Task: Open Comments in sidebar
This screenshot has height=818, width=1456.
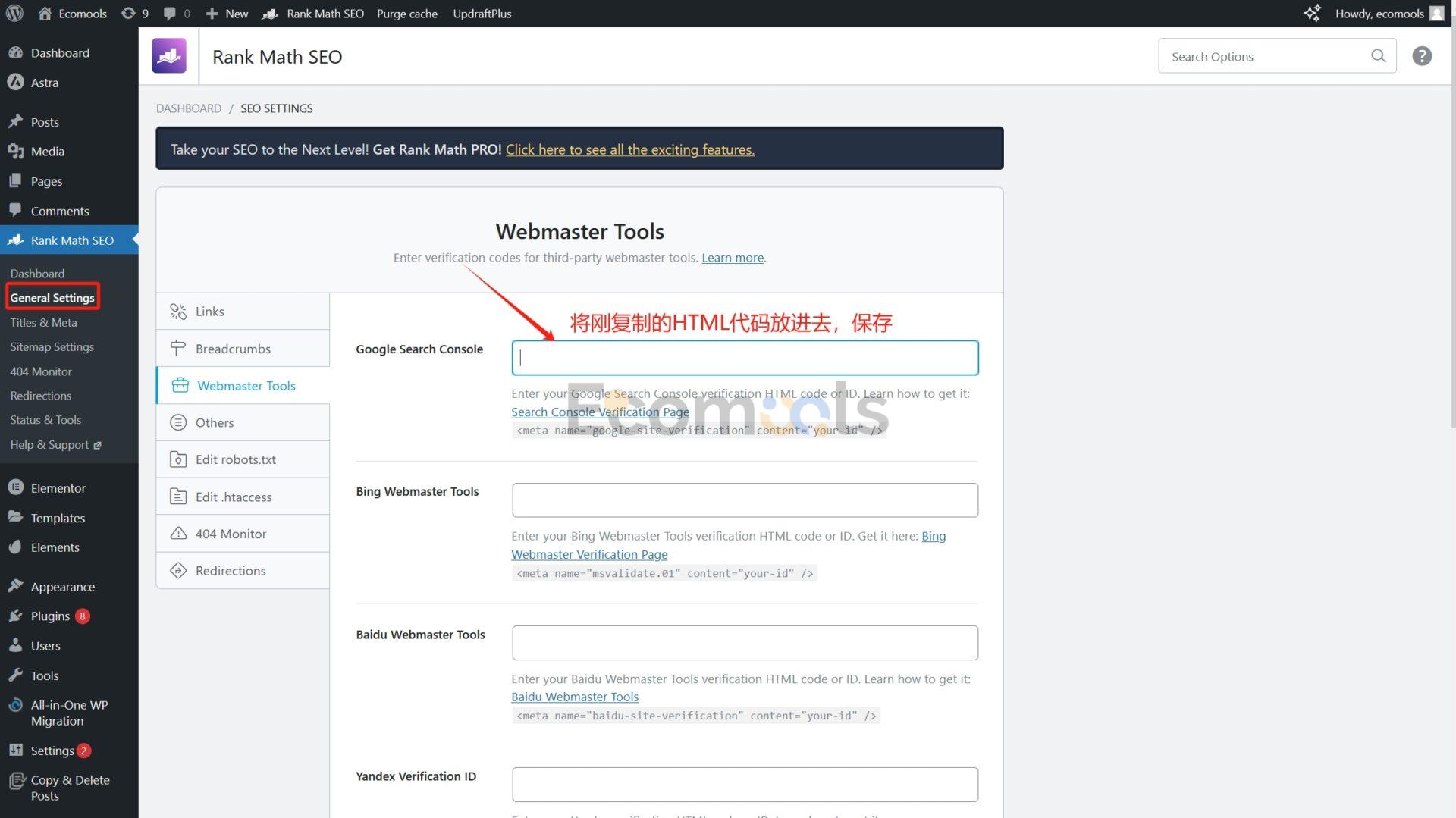Action: pyautogui.click(x=69, y=211)
